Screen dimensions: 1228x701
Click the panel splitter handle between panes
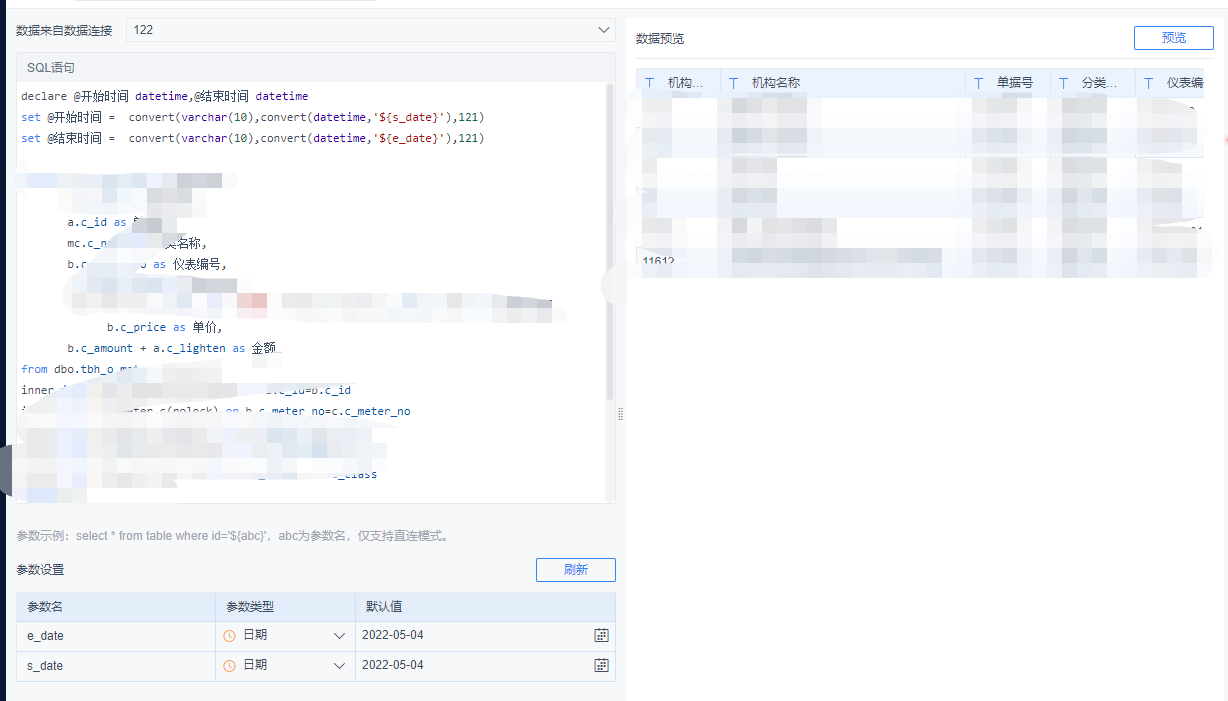tap(620, 413)
